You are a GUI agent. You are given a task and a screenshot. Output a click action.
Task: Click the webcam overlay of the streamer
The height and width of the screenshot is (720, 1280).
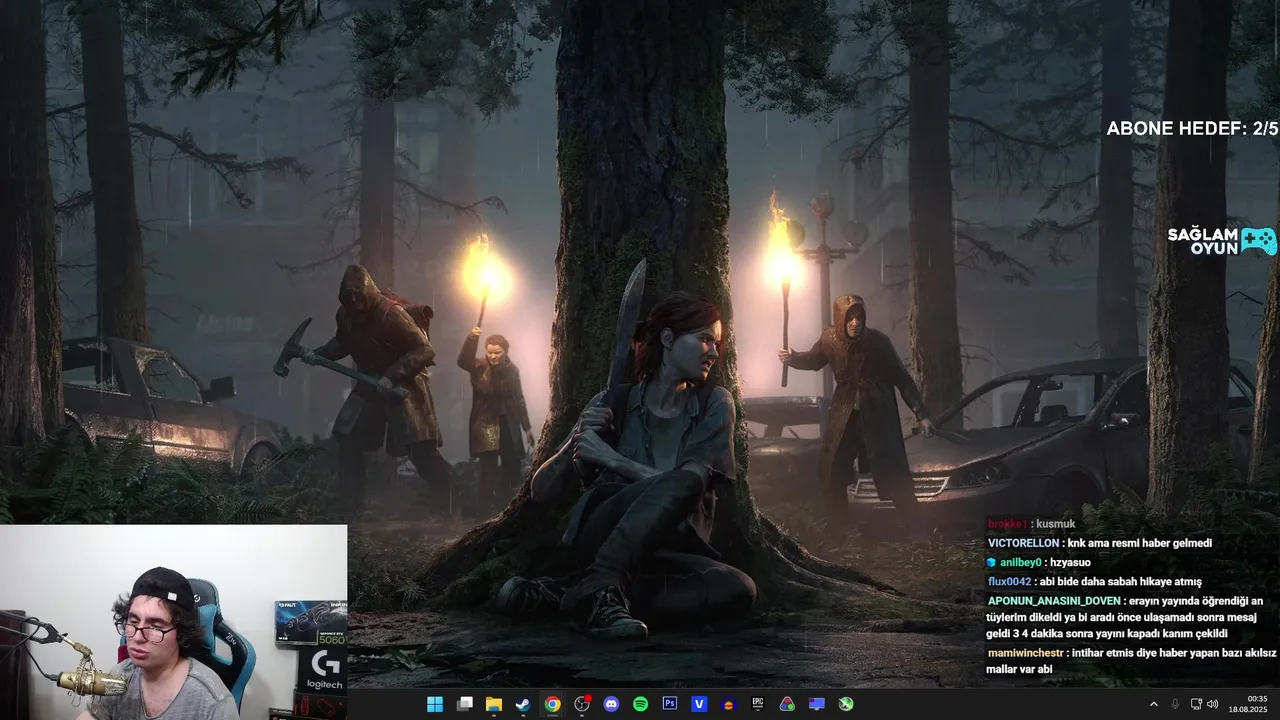(x=173, y=622)
